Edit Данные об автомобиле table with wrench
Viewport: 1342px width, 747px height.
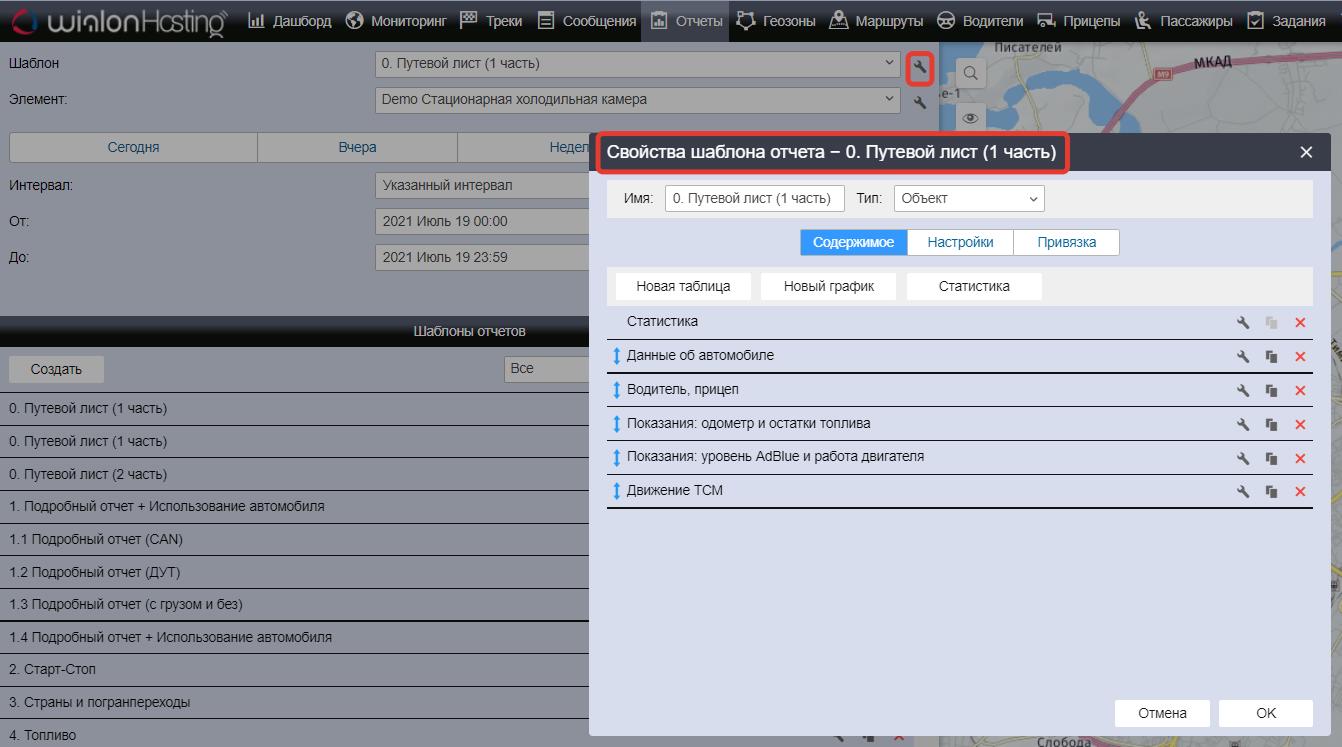point(1243,357)
